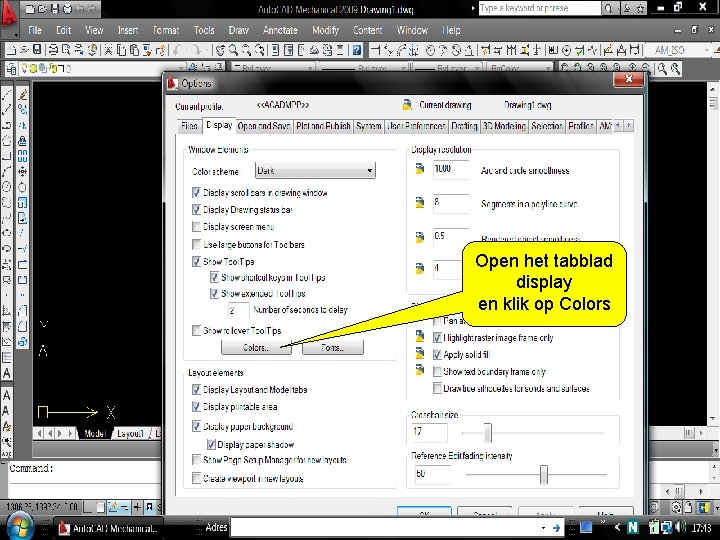Enable Show rollover ToolTips checkbox
720x540 pixels.
[196, 331]
